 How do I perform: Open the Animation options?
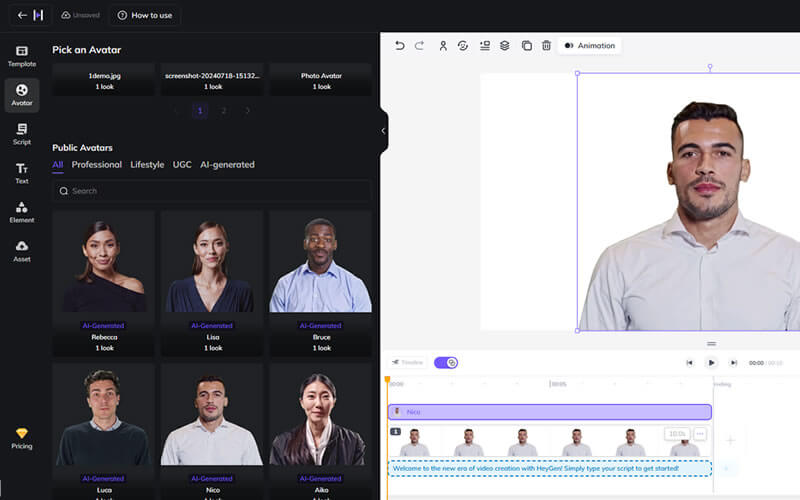point(590,45)
